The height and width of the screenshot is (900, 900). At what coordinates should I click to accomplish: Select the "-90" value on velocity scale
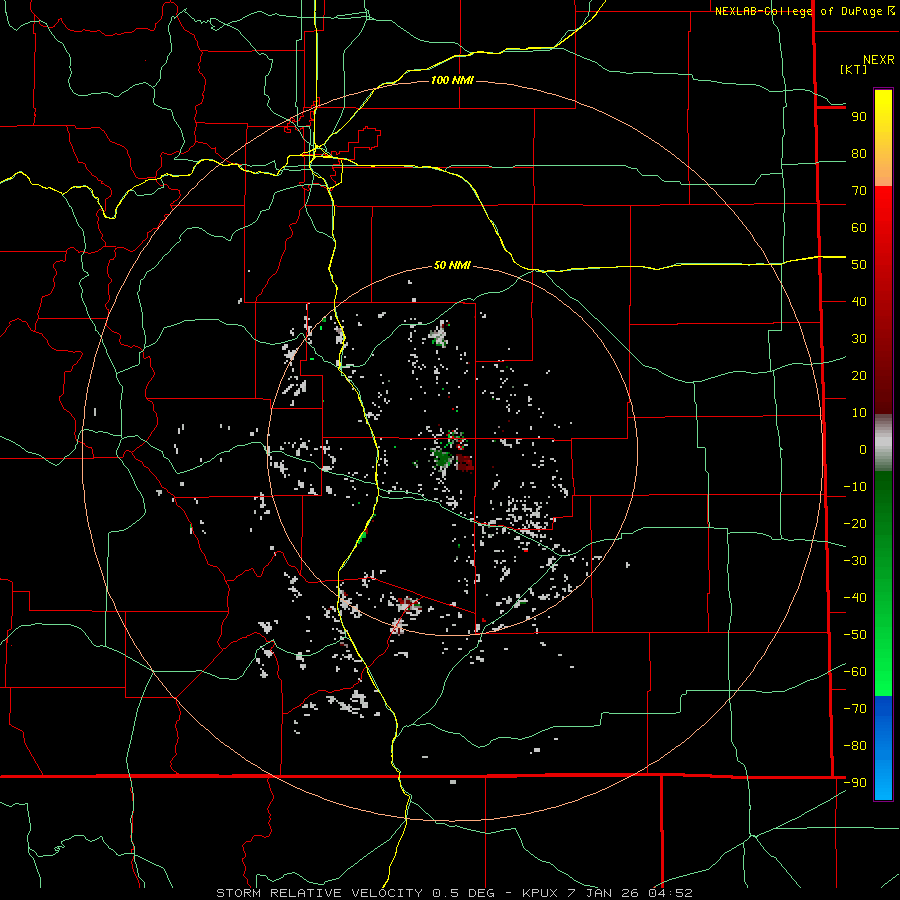pos(855,783)
